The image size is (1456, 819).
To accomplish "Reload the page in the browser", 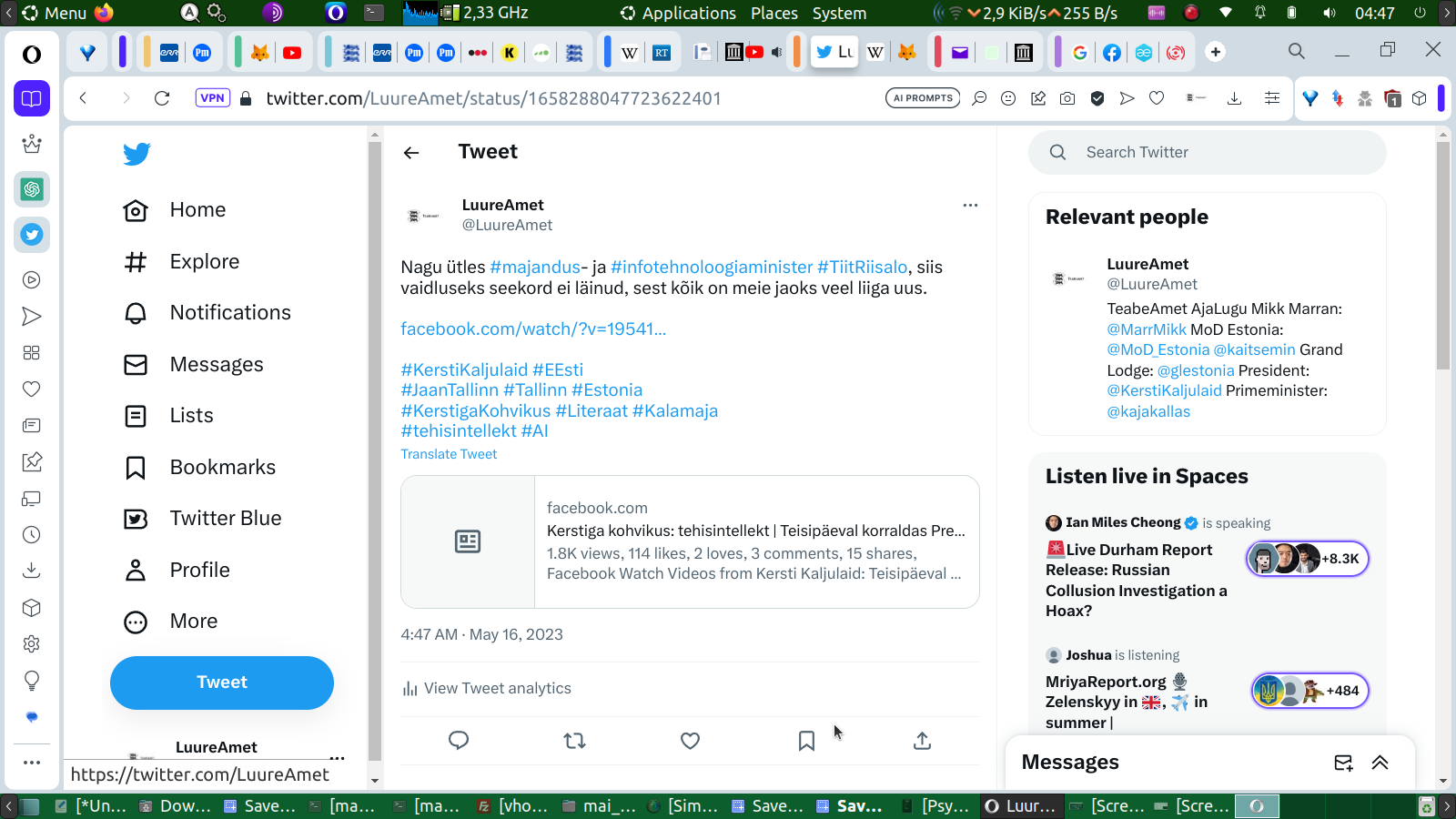I will (162, 98).
